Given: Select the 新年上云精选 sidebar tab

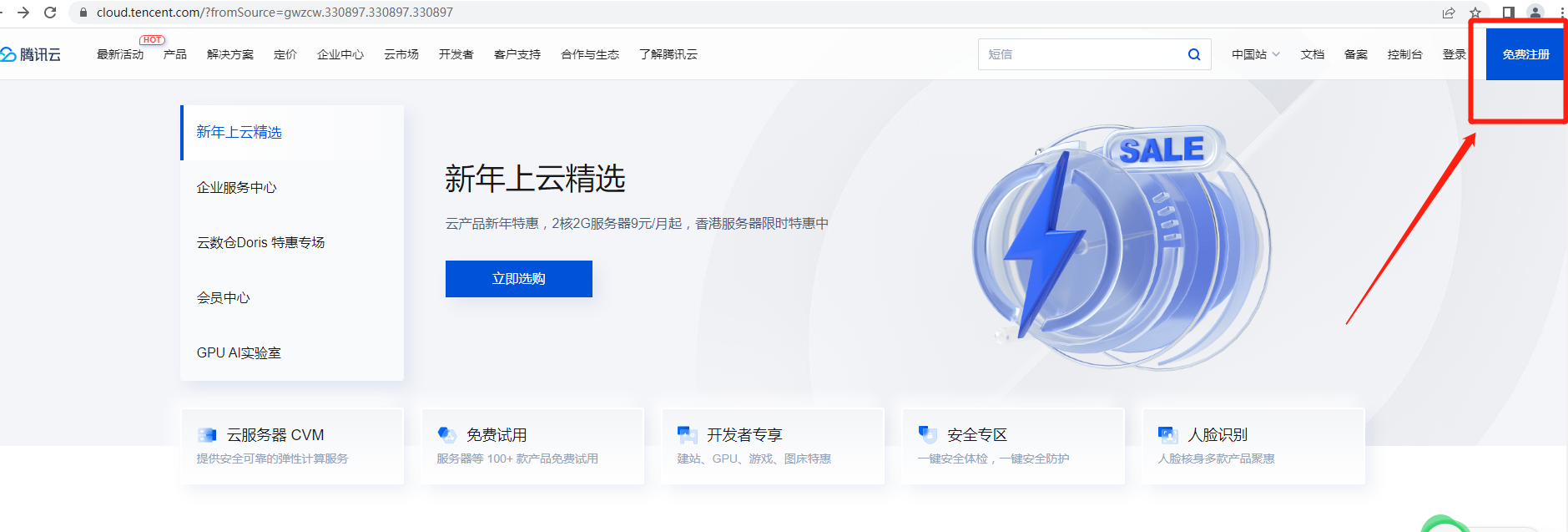Looking at the screenshot, I should [x=292, y=132].
